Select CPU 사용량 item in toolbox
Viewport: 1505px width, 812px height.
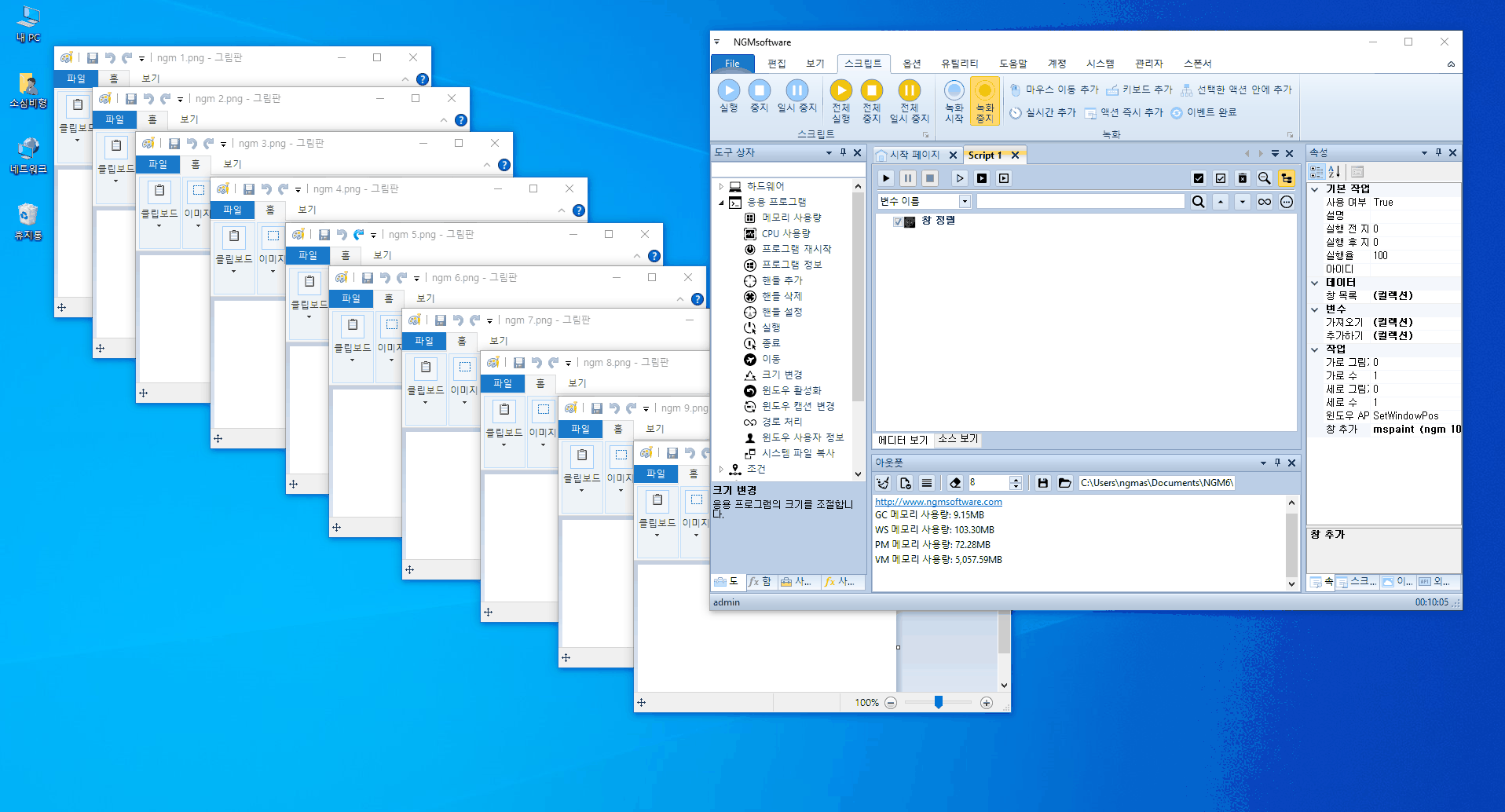[785, 233]
